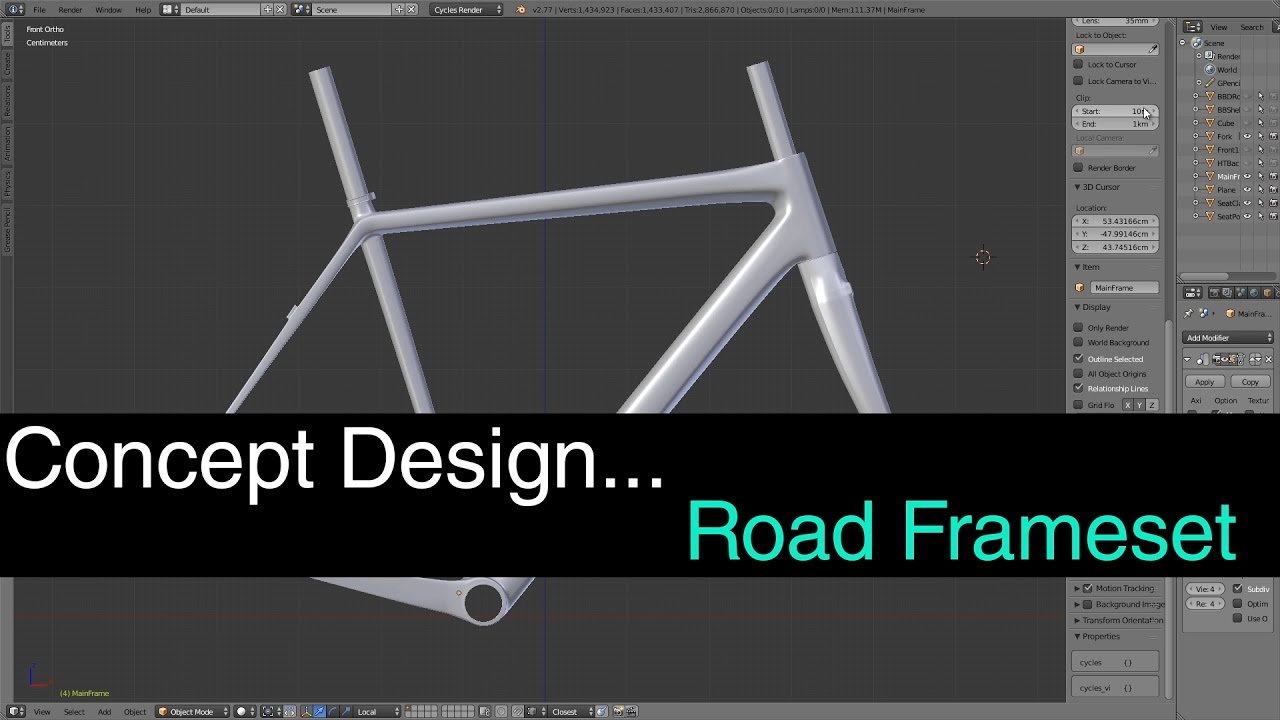
Task: Enable the Render Border checkbox
Action: tap(1078, 167)
